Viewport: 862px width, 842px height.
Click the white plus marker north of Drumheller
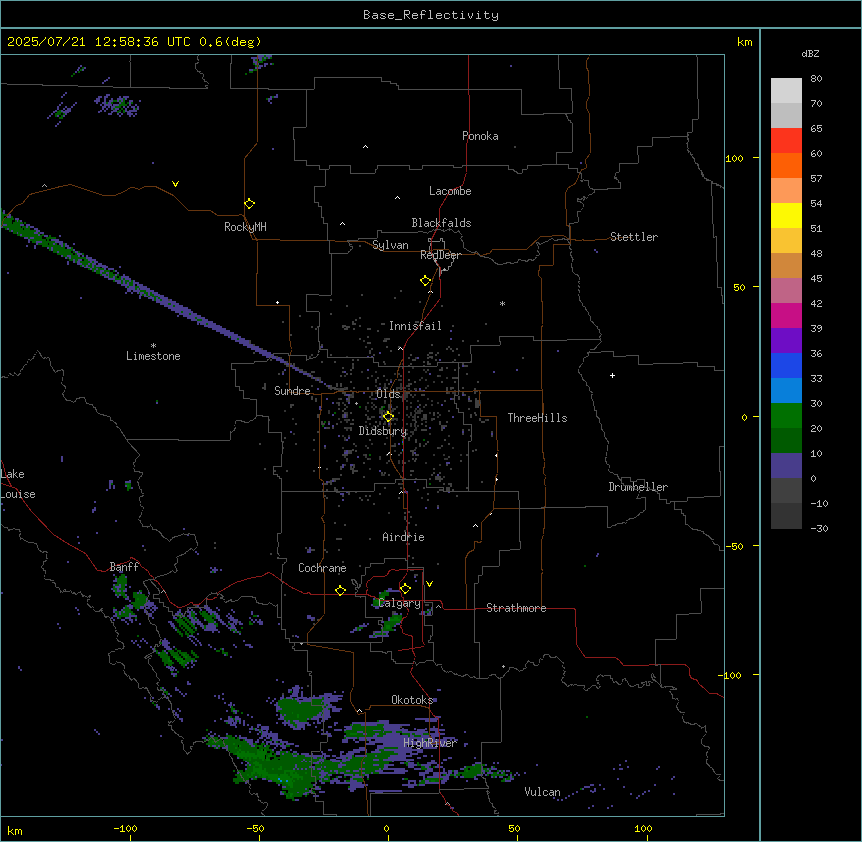pyautogui.click(x=612, y=375)
